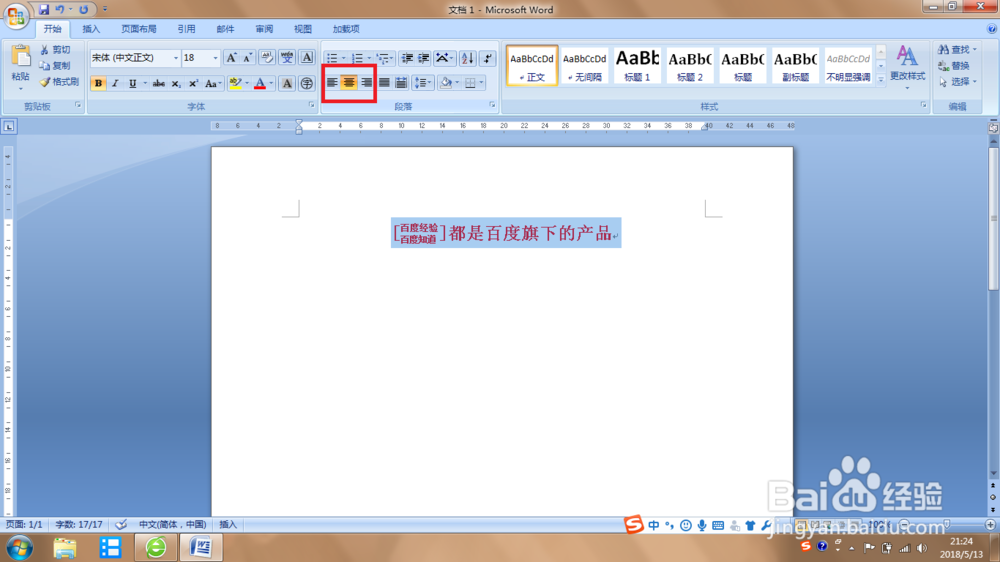
Task: Click the Enclose Characters (带圈字符) icon
Action: (x=307, y=83)
